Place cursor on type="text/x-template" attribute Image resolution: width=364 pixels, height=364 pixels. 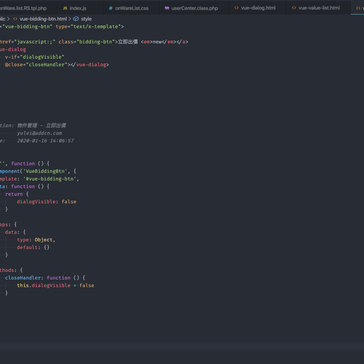[x=88, y=27]
